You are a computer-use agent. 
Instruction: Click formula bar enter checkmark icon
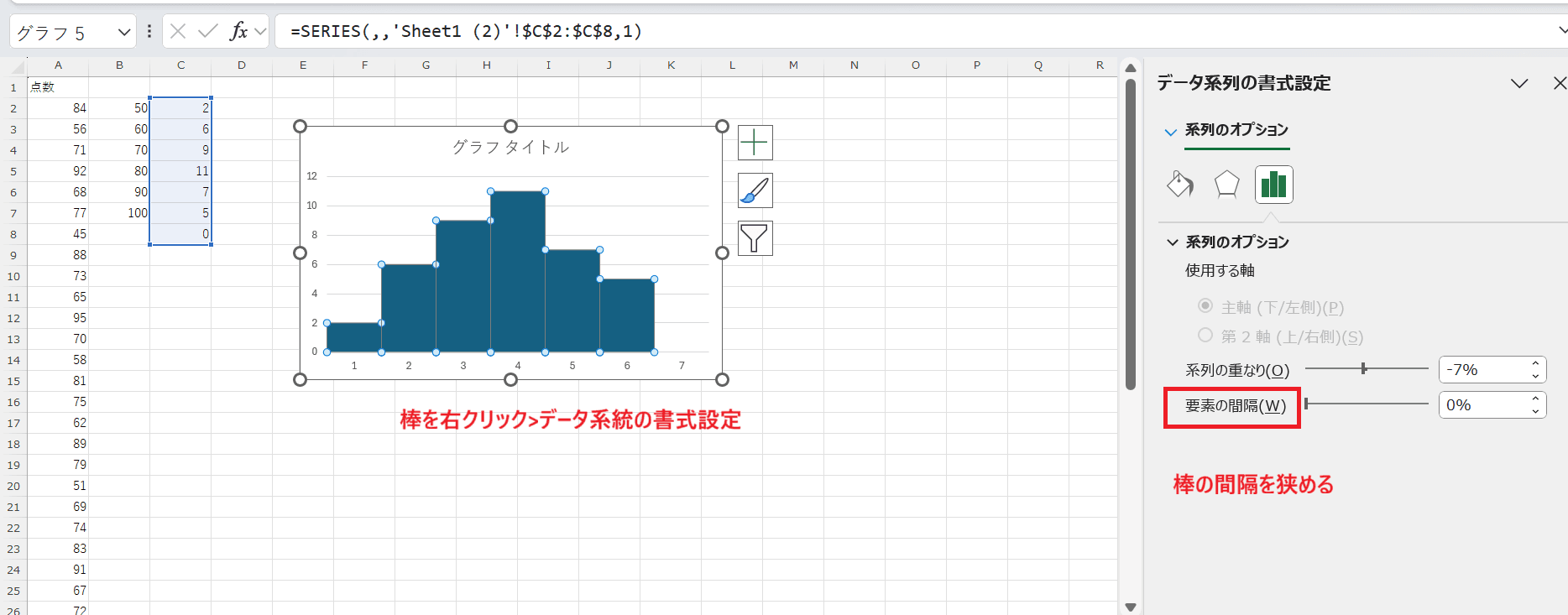click(207, 32)
